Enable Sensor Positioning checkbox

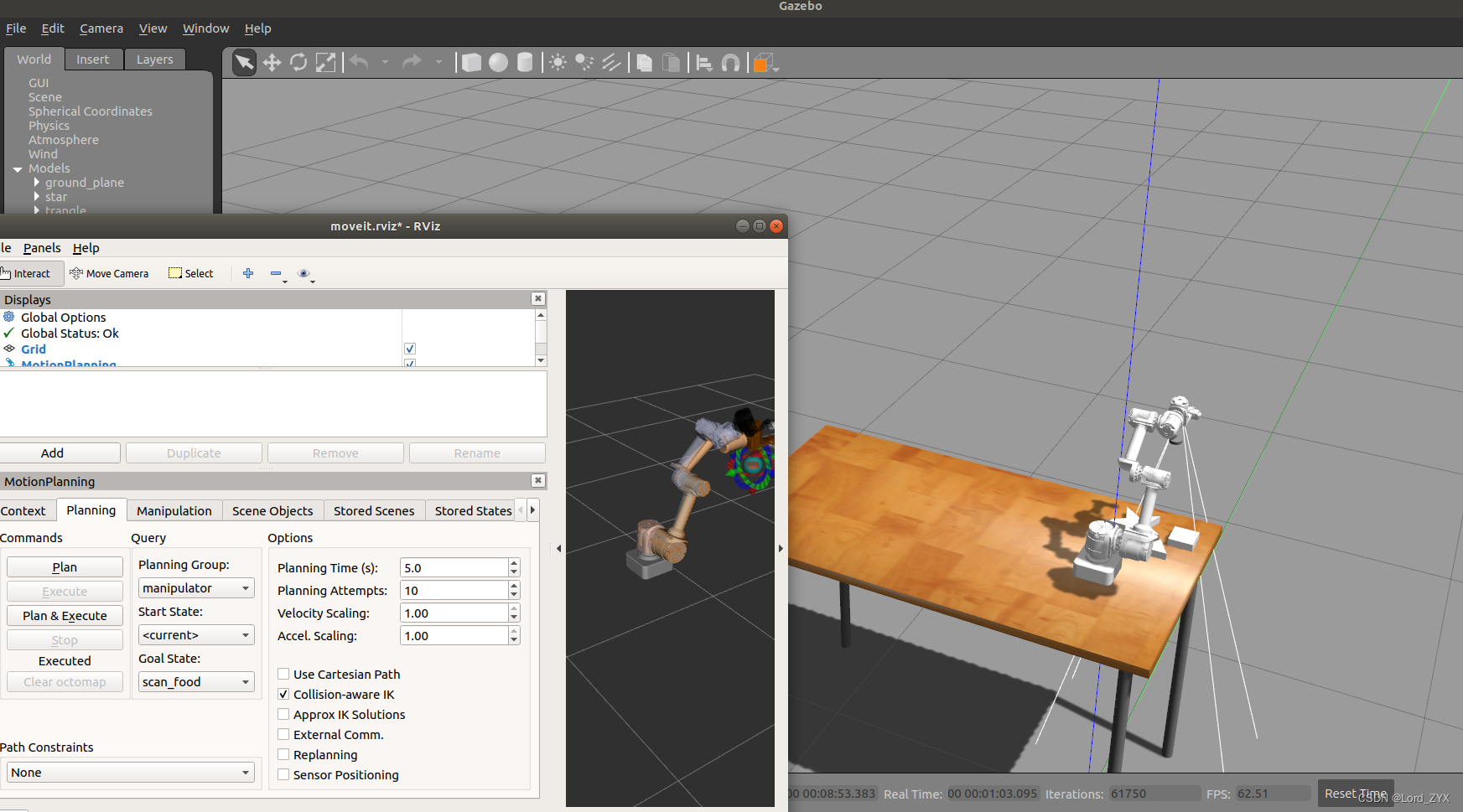283,774
